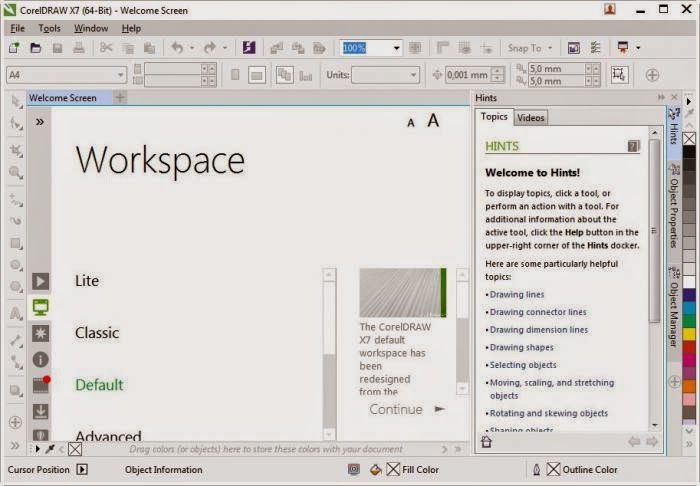Viewport: 700px width, 486px height.
Task: Click the Open folder icon
Action: tap(35, 48)
